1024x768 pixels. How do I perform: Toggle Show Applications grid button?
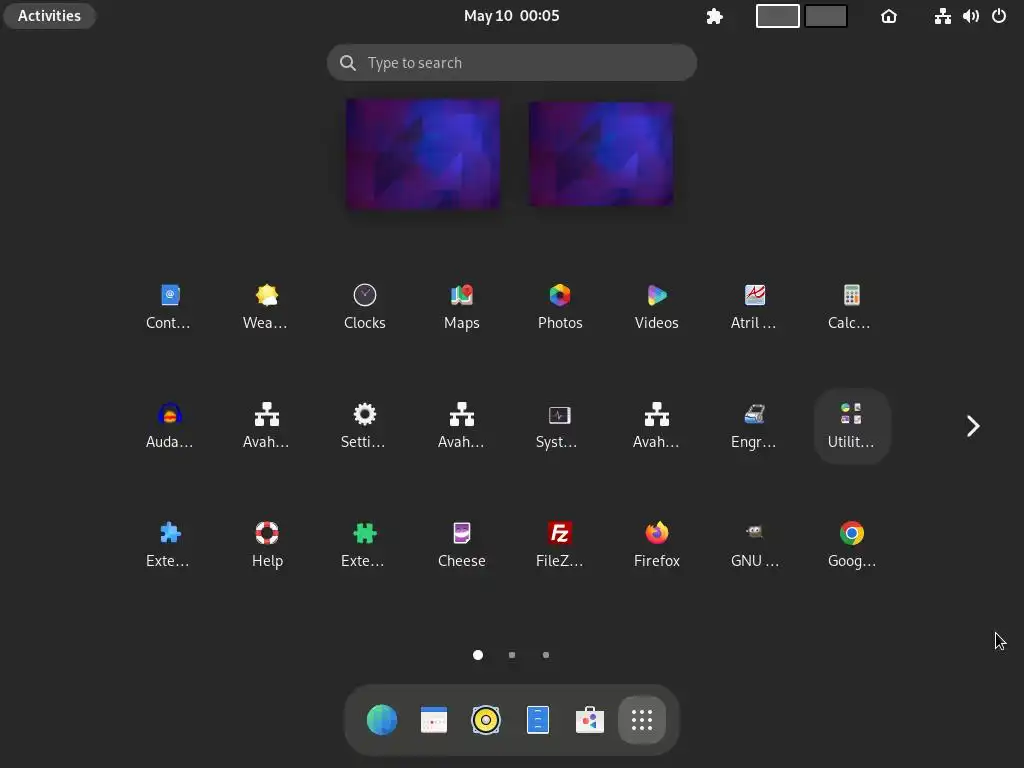click(x=642, y=720)
